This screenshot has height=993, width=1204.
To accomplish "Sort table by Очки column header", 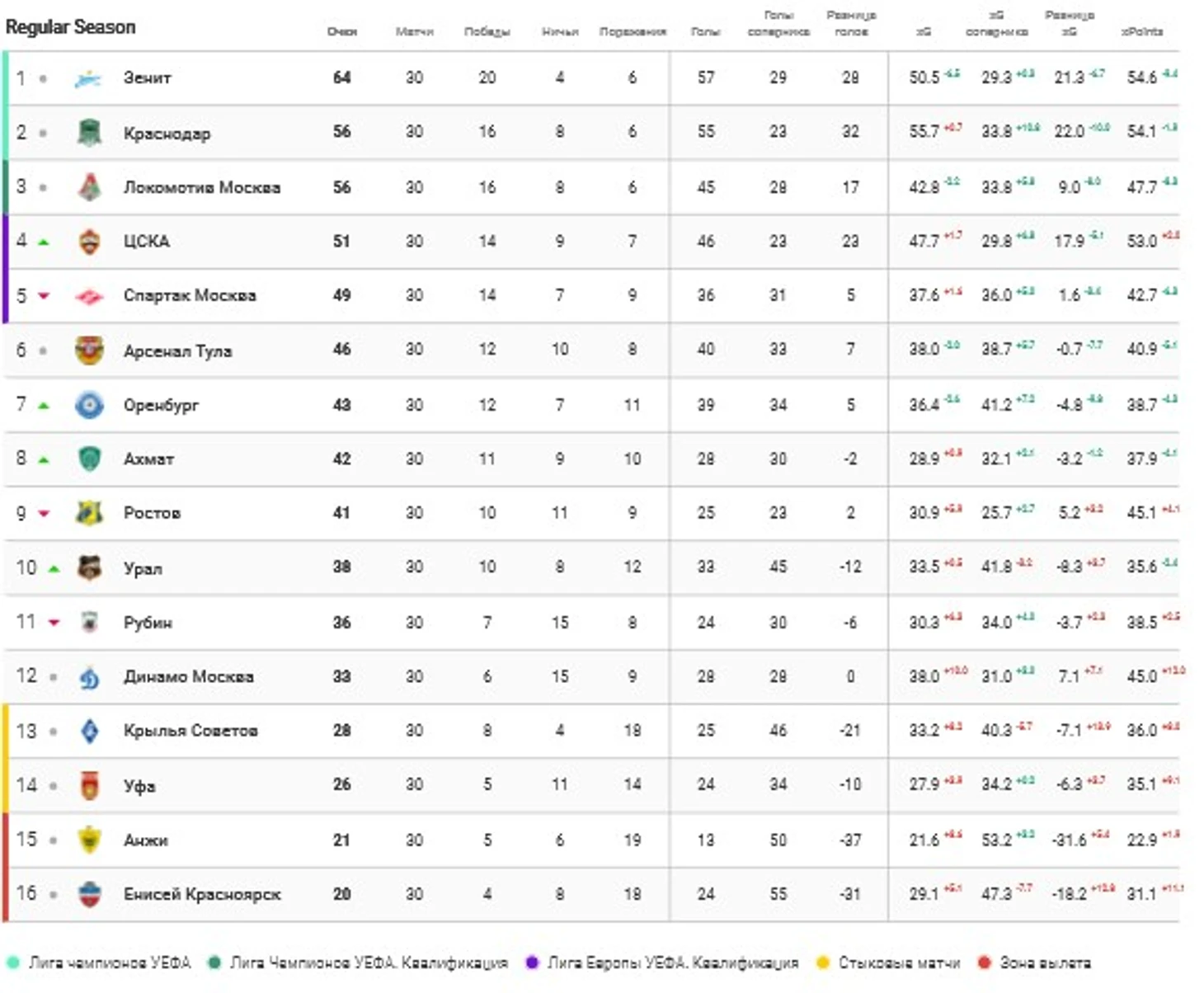I will (x=341, y=32).
